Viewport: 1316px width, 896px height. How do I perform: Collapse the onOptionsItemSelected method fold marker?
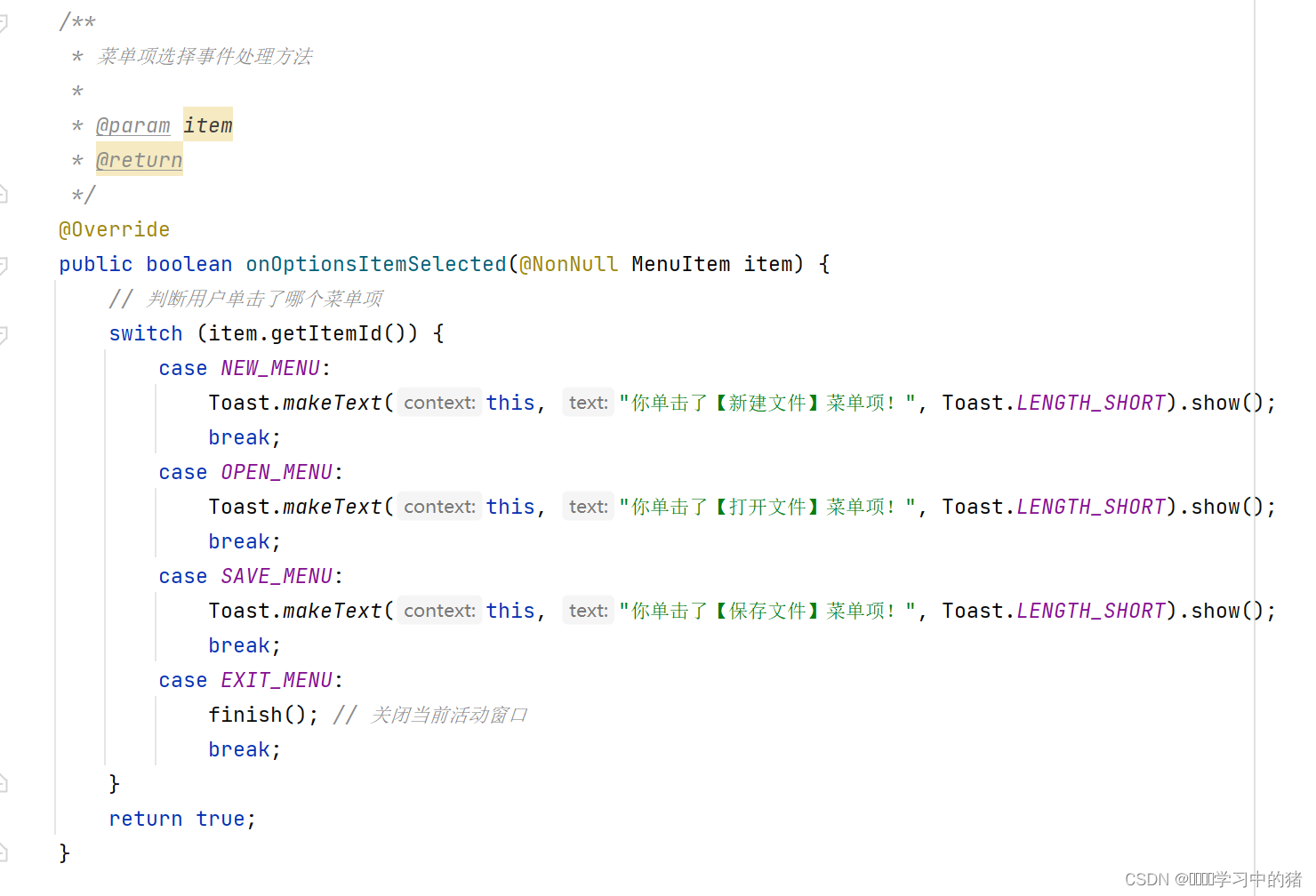[3, 265]
